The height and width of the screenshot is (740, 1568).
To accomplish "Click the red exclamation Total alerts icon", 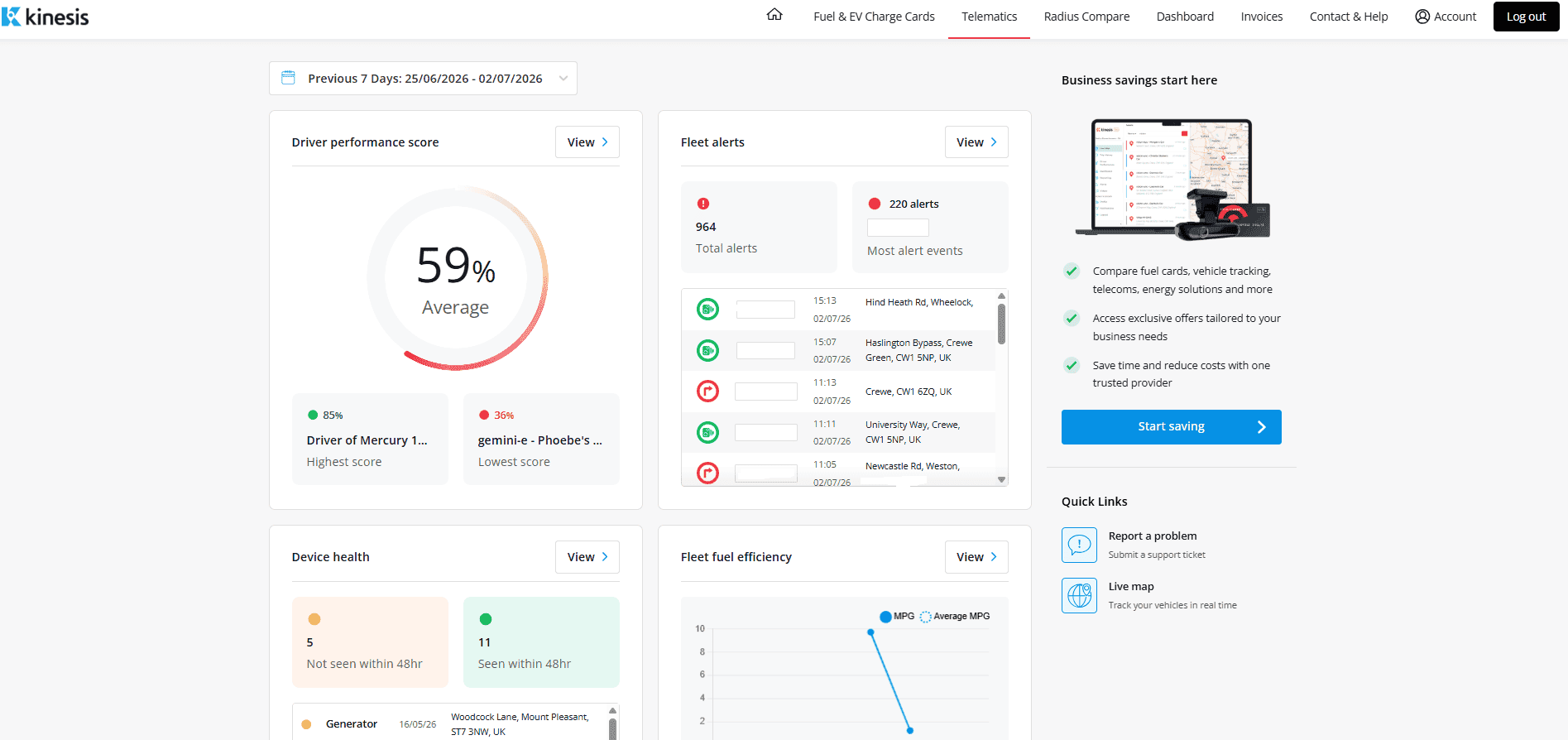I will click(x=703, y=204).
